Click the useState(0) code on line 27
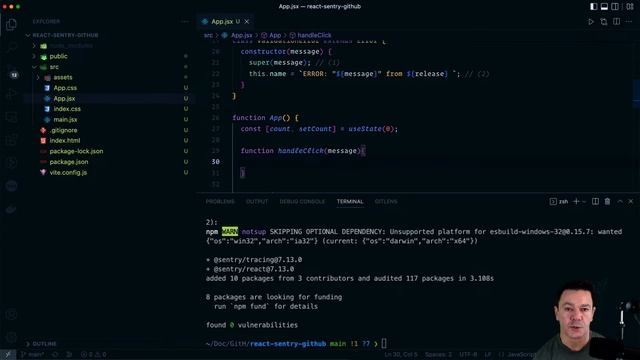 (x=370, y=129)
